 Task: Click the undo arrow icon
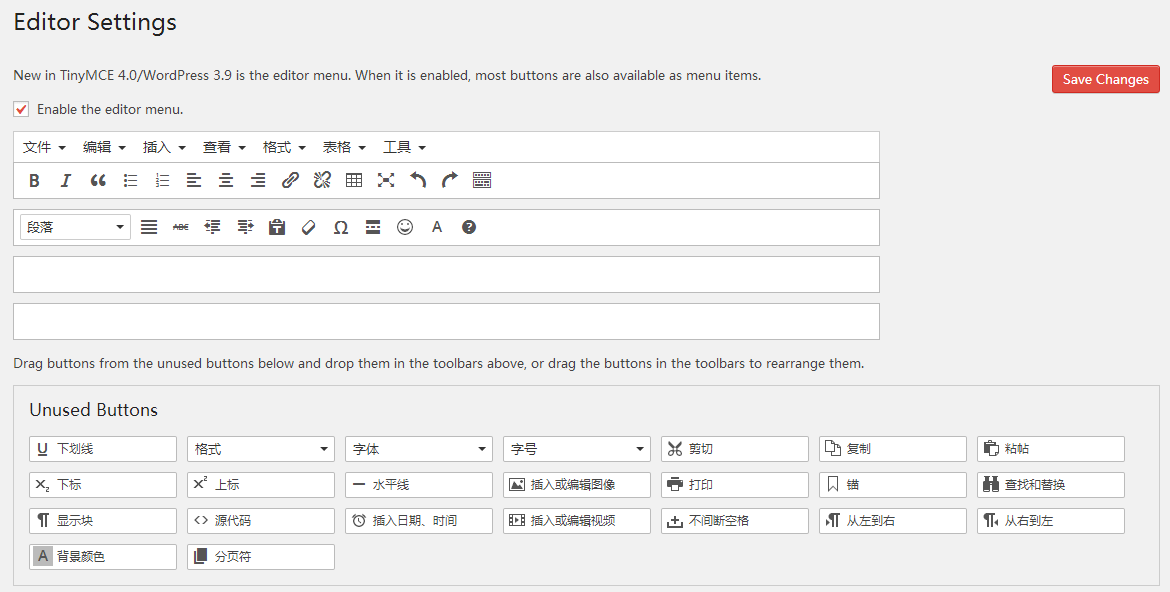[x=417, y=180]
